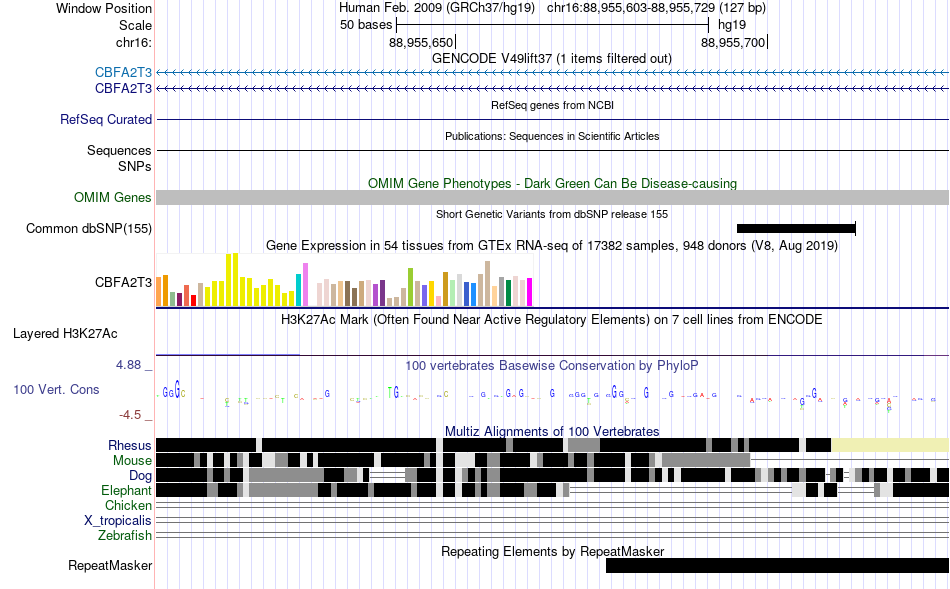This screenshot has width=950, height=589.
Task: Open the GTEx Gene Expression track title
Action: 552,245
